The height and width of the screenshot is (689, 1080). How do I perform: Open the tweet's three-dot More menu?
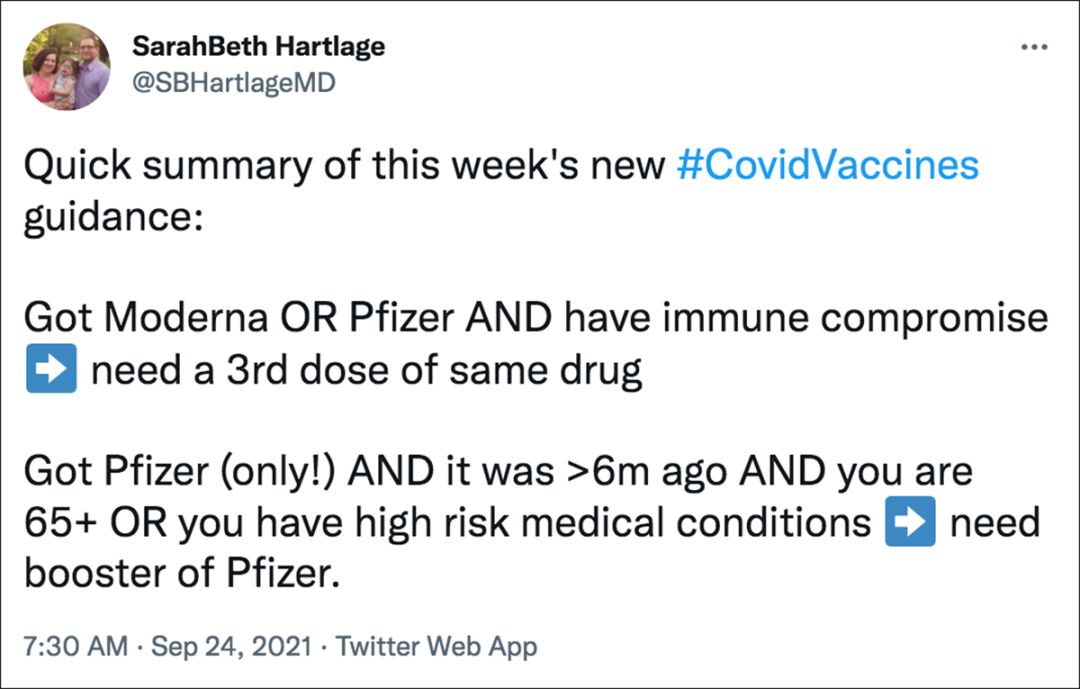click(x=1033, y=48)
